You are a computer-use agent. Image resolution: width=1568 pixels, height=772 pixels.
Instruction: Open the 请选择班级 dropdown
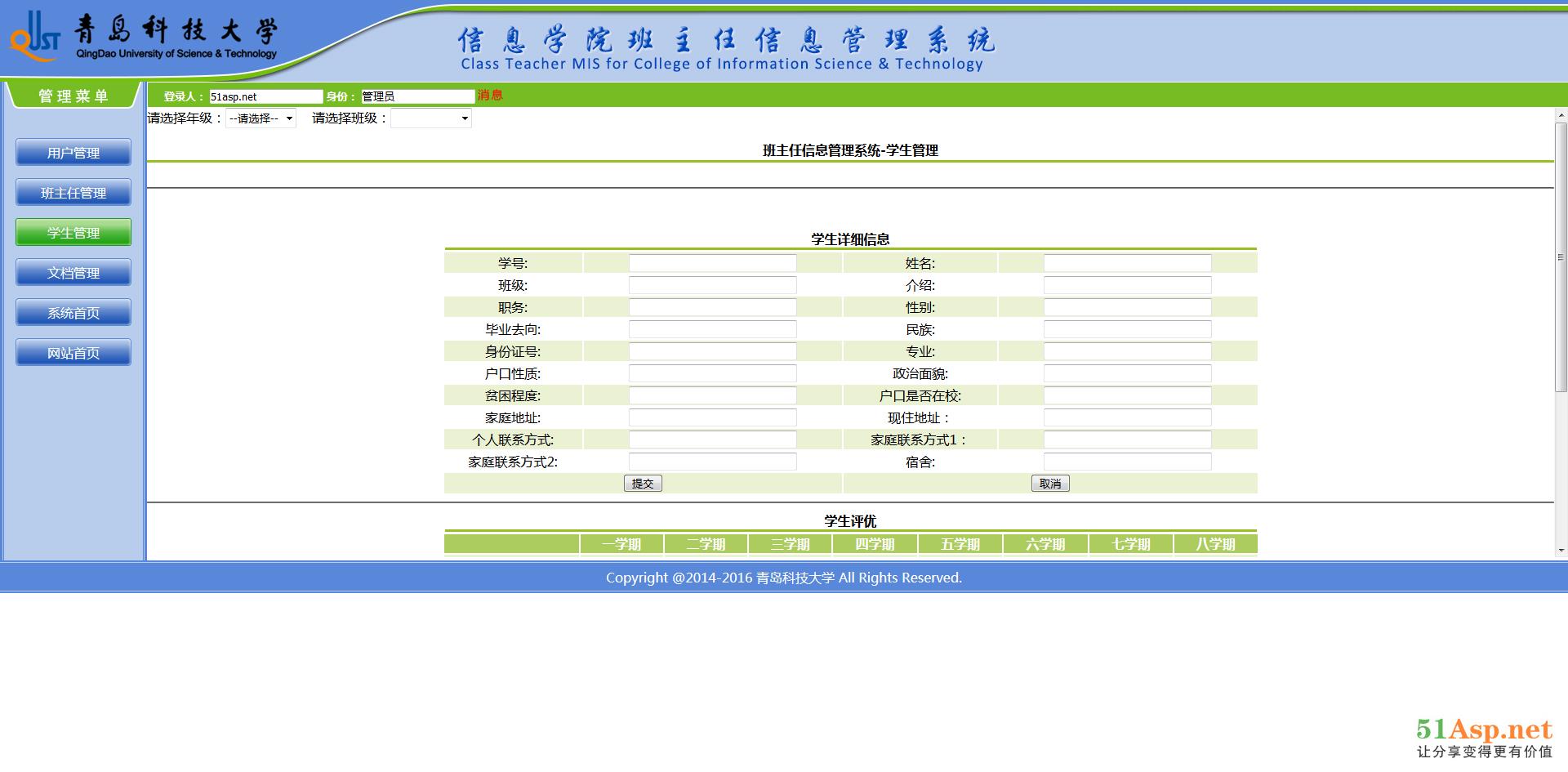431,118
